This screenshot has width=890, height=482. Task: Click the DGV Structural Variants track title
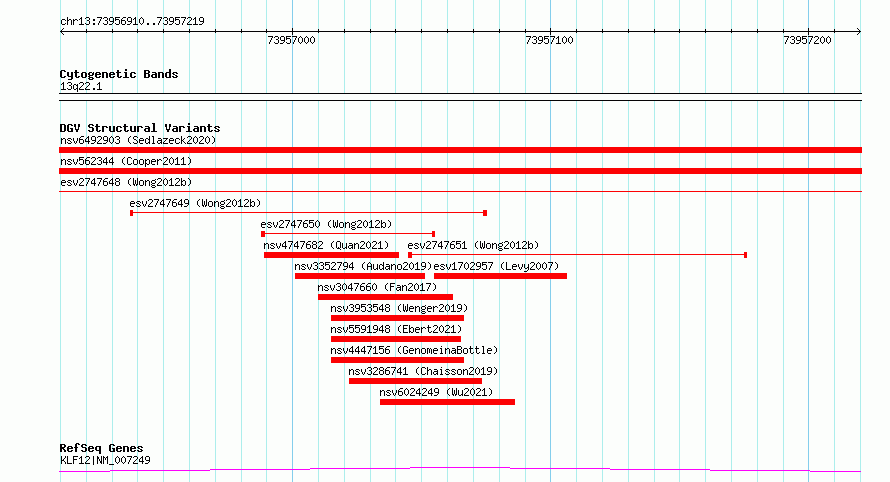pyautogui.click(x=140, y=128)
